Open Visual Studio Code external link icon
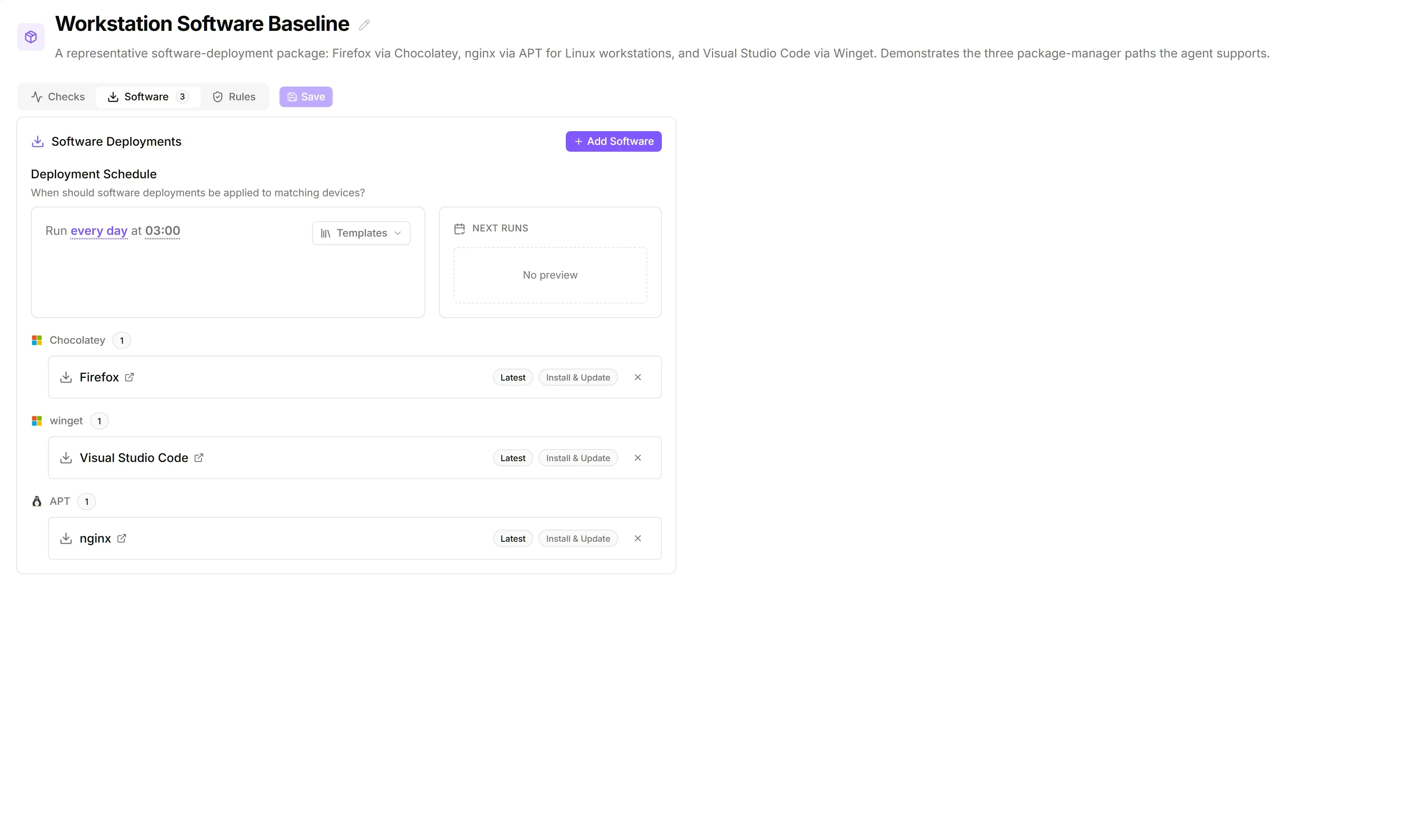1406x840 pixels. point(198,457)
